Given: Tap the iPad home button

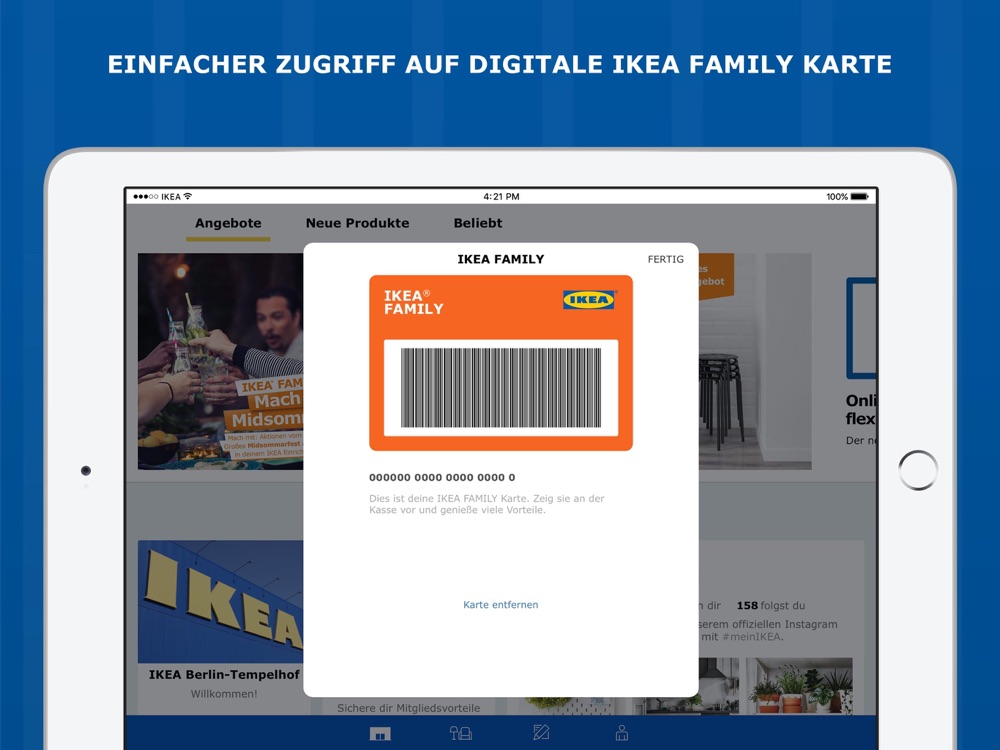Looking at the screenshot, I should pos(918,471).
